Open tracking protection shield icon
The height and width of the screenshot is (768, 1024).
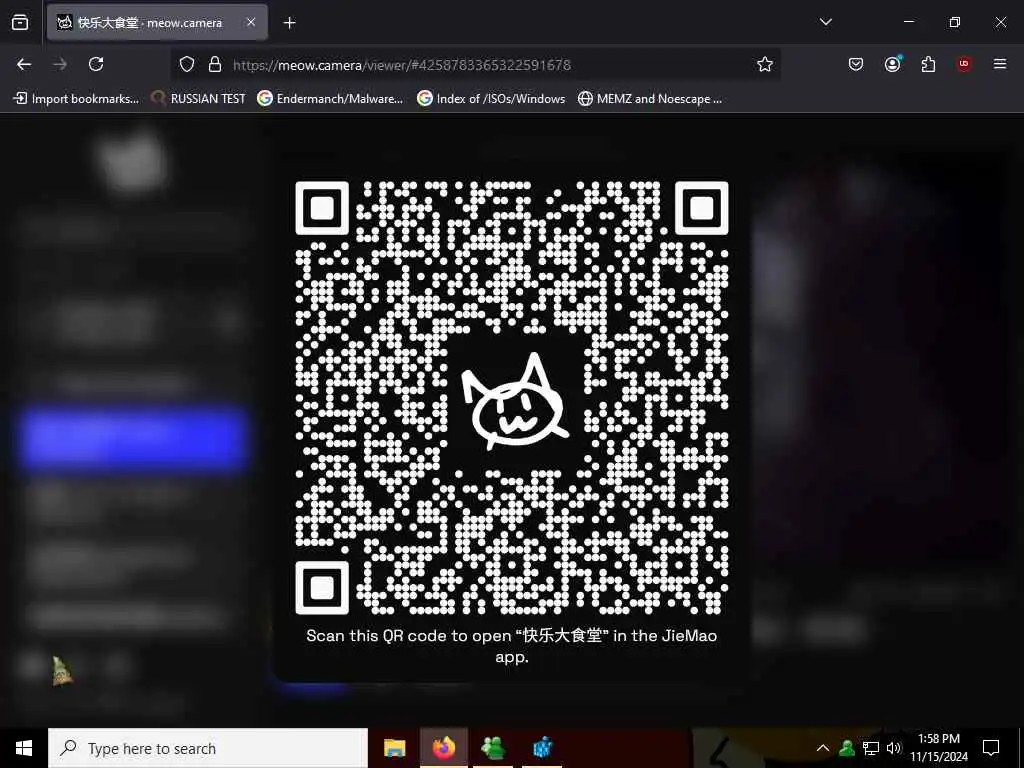click(187, 64)
